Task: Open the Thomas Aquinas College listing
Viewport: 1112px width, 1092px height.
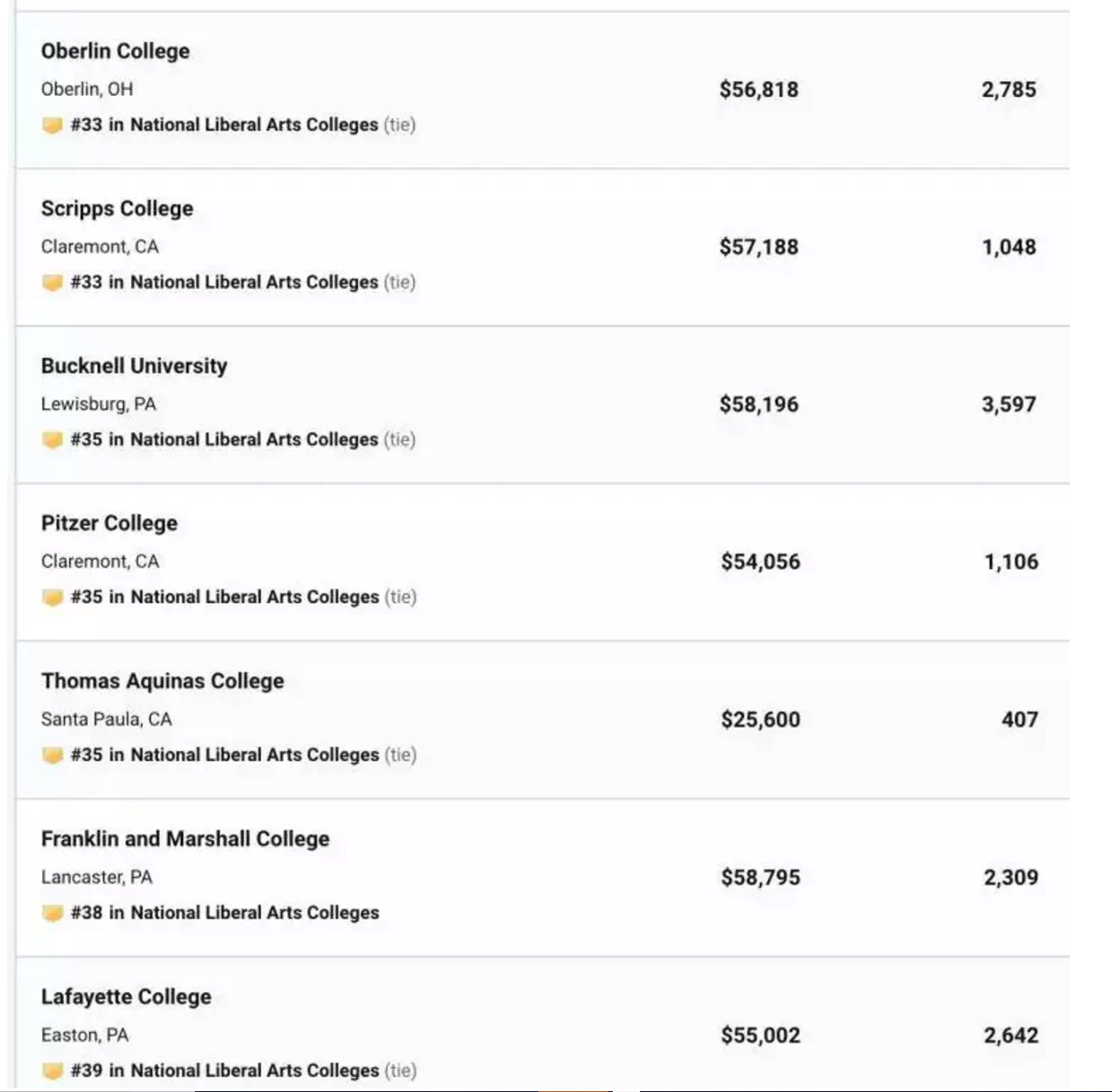Action: click(162, 681)
